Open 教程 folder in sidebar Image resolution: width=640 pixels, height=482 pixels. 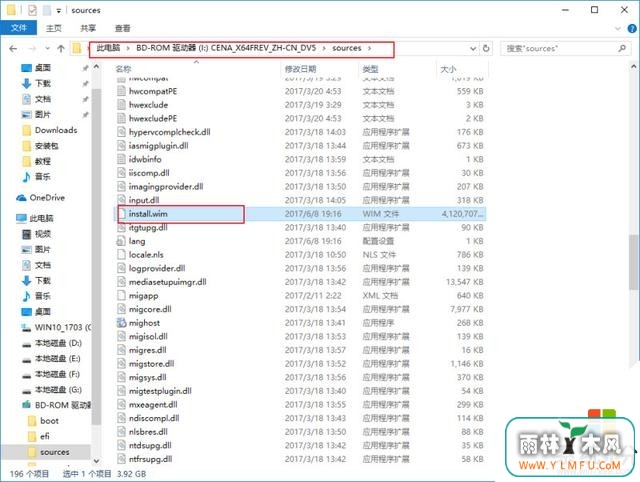pos(42,161)
